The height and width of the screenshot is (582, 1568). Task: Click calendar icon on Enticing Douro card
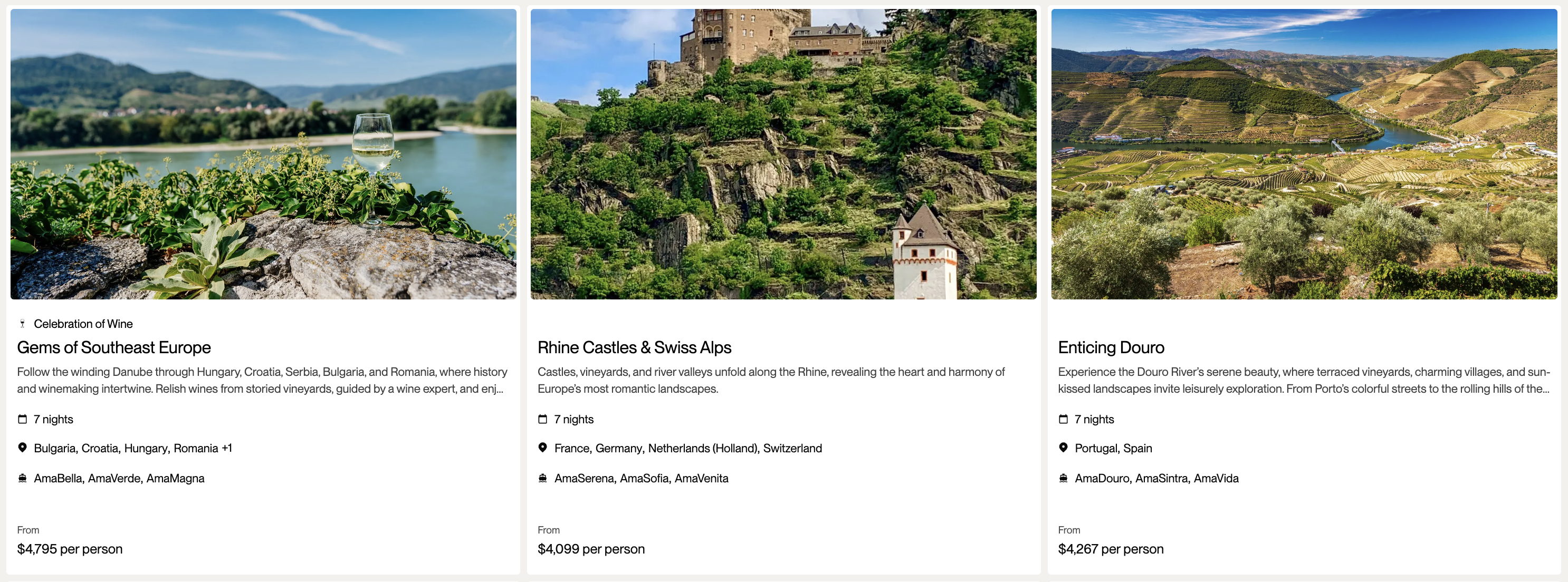(x=1063, y=419)
